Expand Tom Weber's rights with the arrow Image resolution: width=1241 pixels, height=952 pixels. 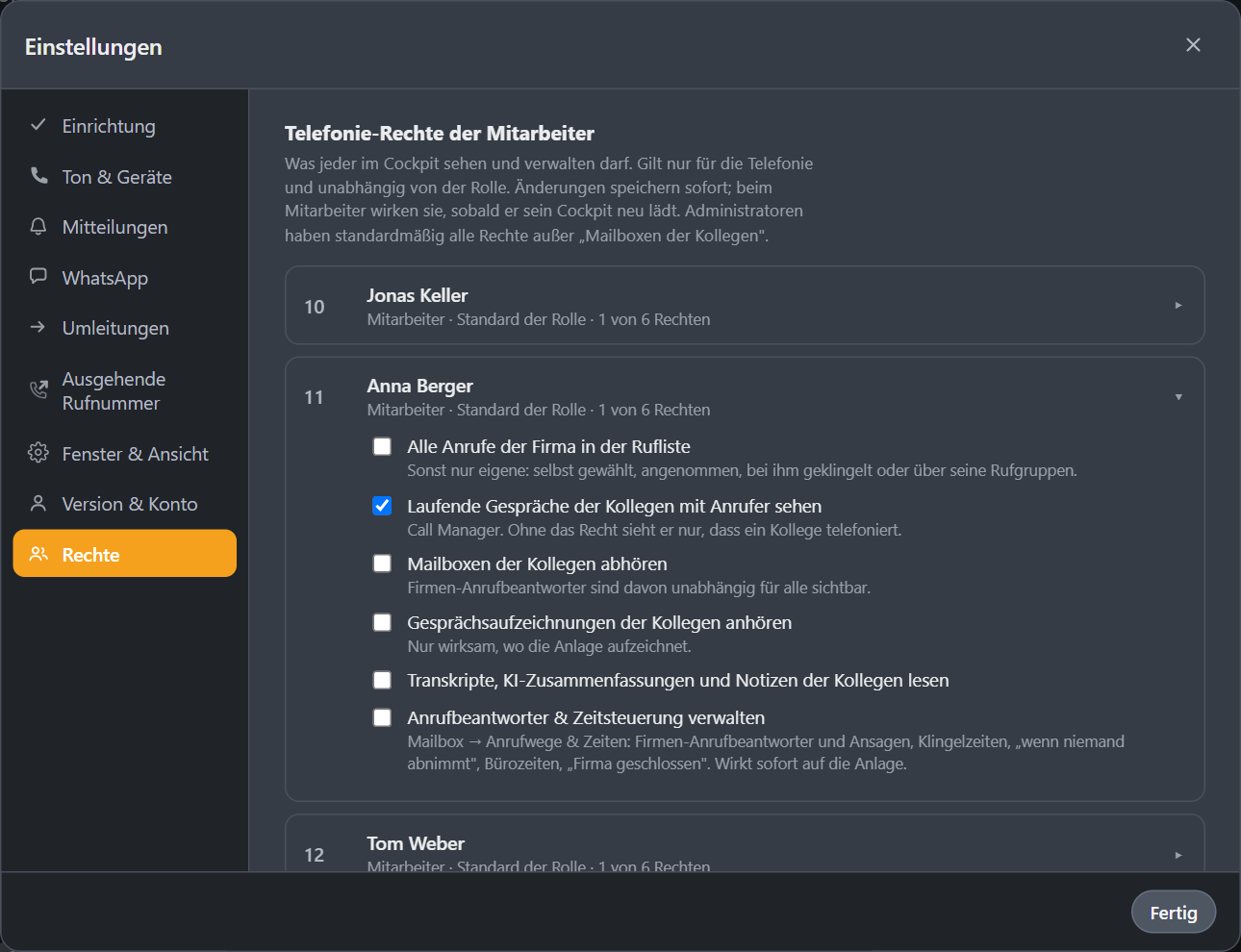tap(1178, 855)
